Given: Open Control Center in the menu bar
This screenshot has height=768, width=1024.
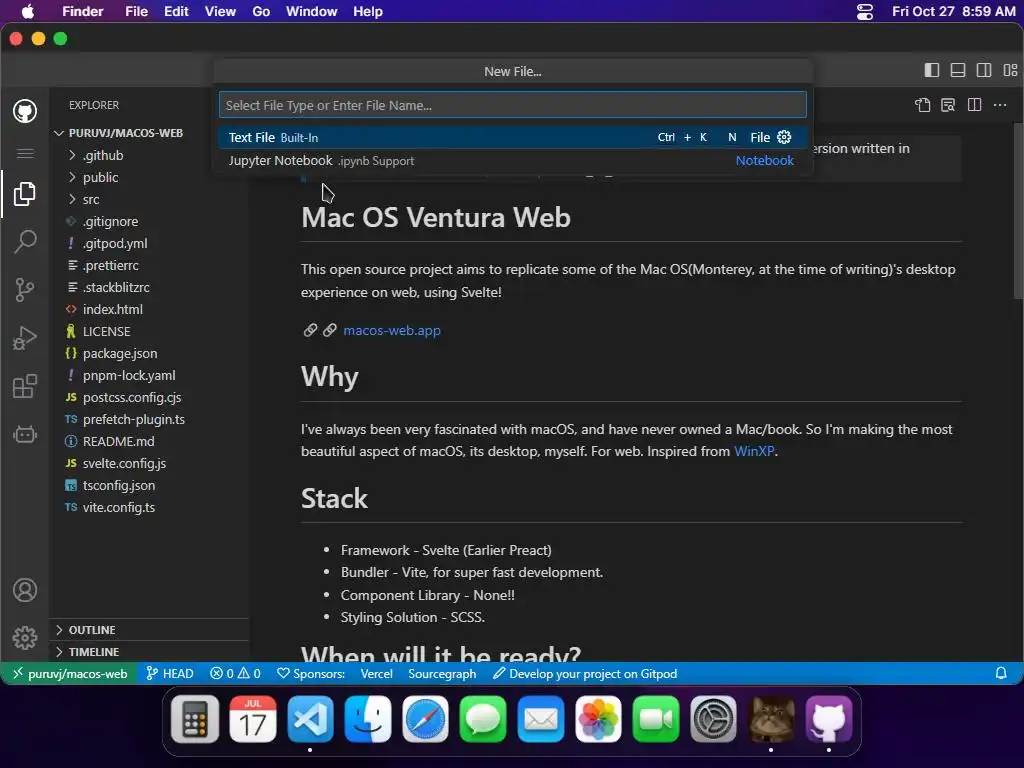Looking at the screenshot, I should (865, 12).
